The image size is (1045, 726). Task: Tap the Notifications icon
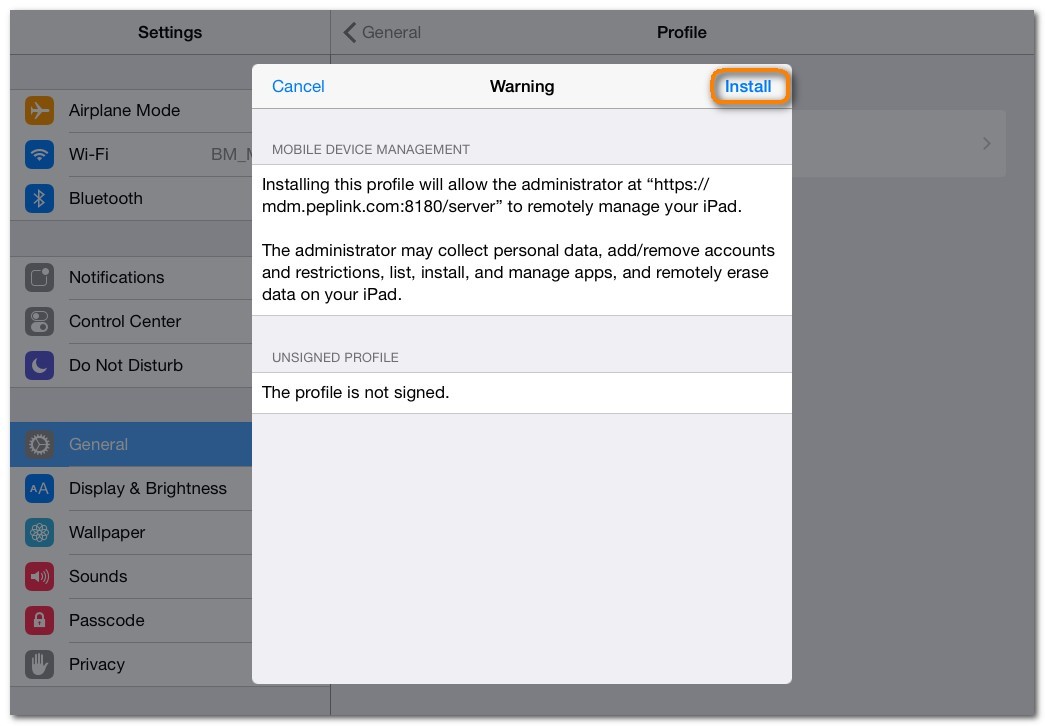coord(39,278)
